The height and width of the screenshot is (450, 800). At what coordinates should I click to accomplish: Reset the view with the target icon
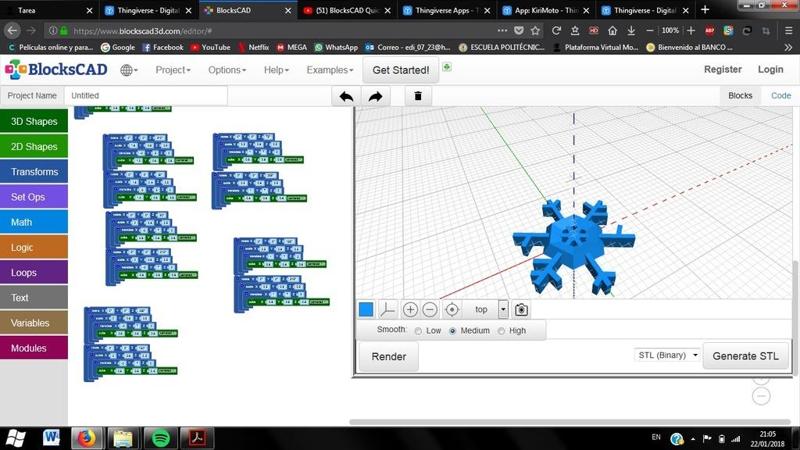(452, 309)
